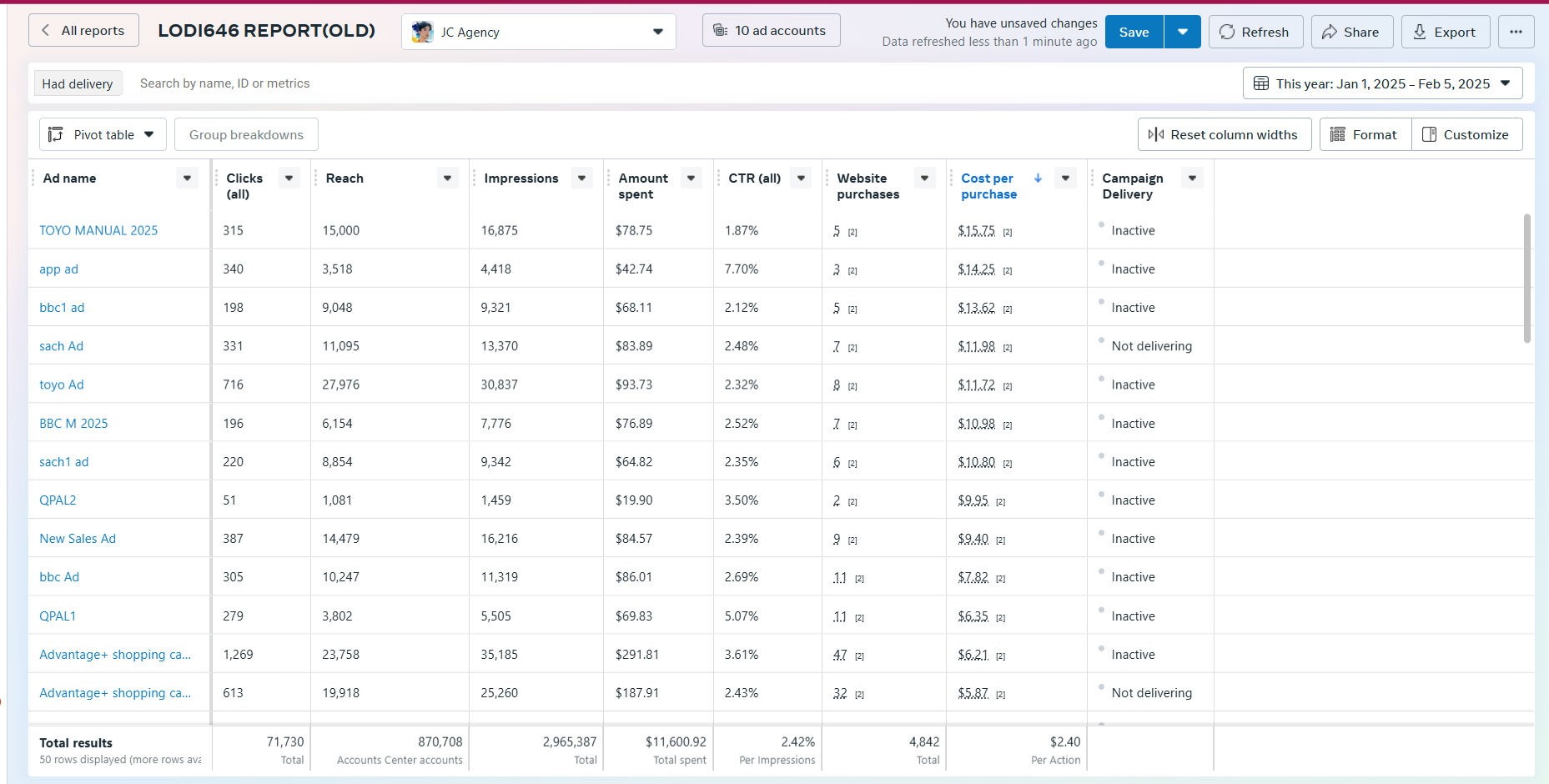
Task: Click info icon beside TOYO MANUAL purchases
Action: click(x=852, y=233)
